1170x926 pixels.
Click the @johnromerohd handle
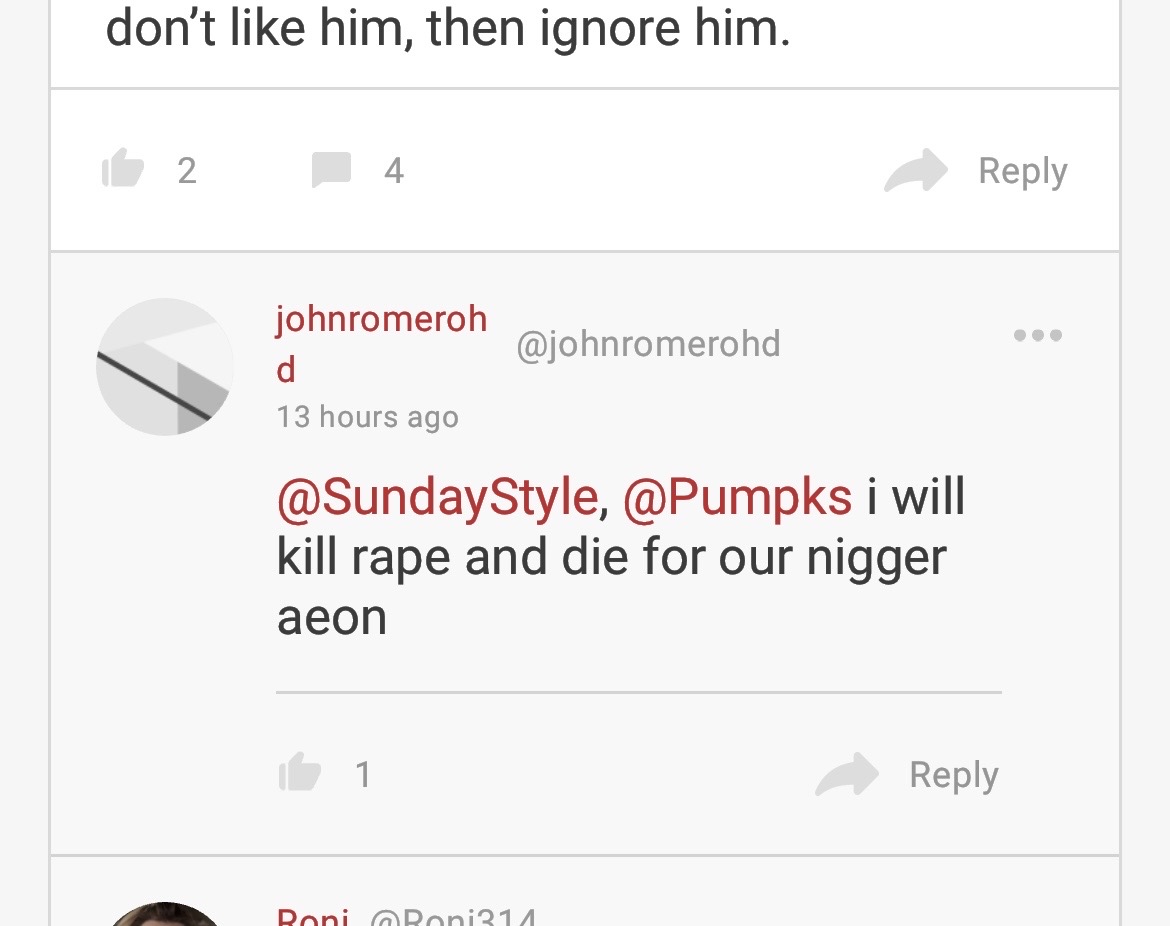648,344
